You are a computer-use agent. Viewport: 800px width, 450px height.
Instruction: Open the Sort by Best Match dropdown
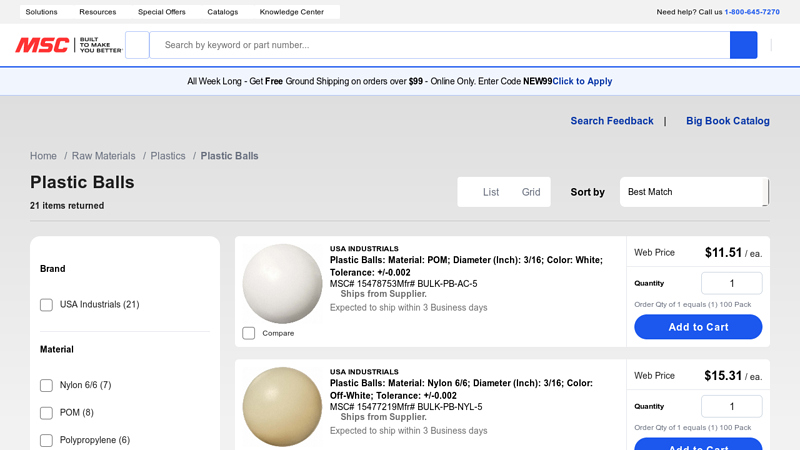(694, 192)
